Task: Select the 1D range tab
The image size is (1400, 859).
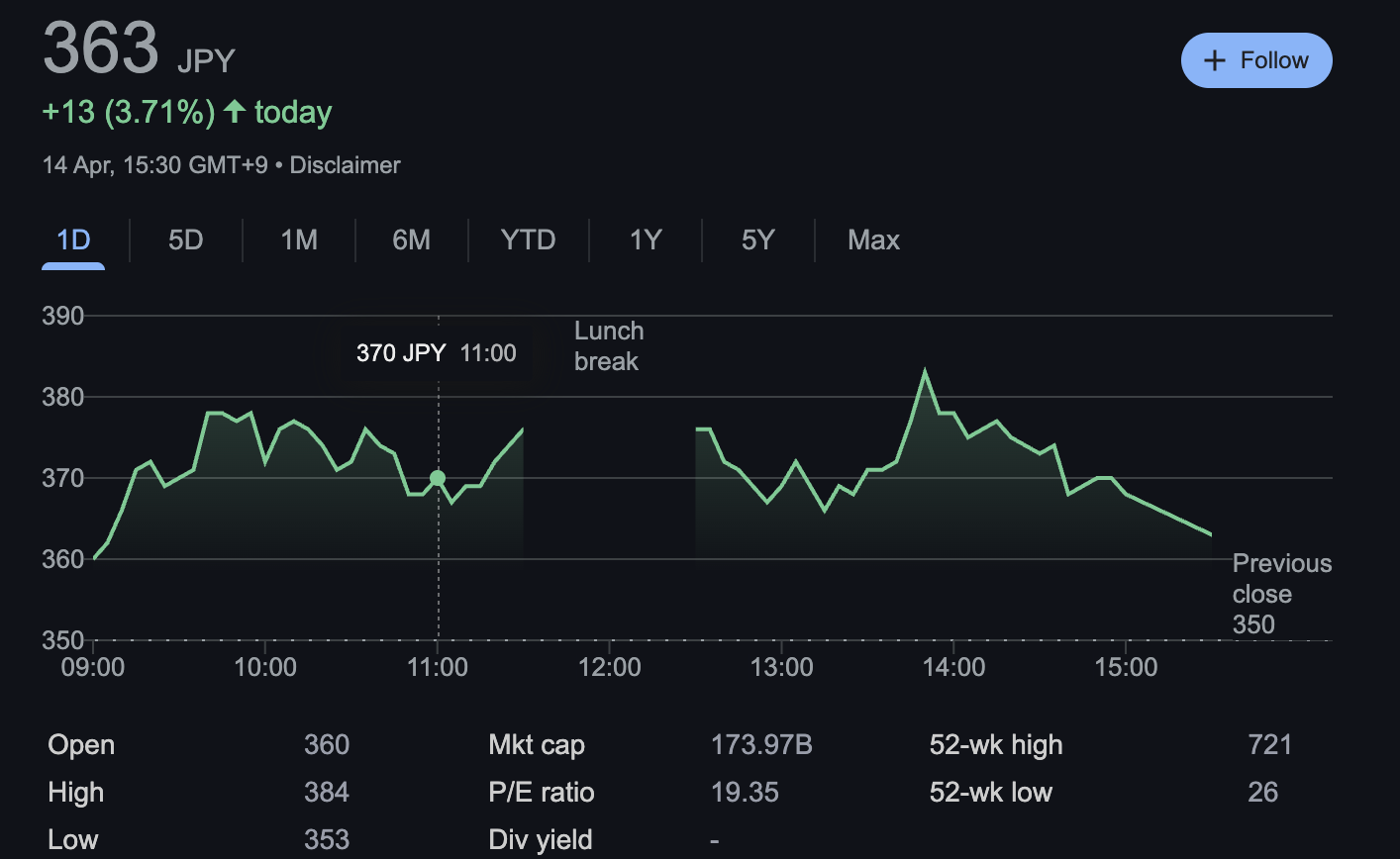Action: [x=73, y=240]
